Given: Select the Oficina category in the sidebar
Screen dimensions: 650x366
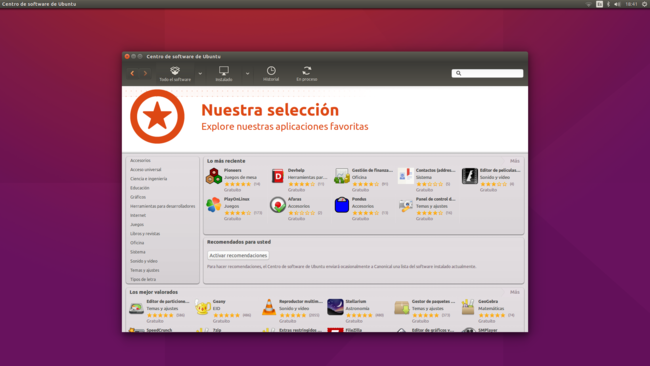Looking at the screenshot, I should (x=137, y=242).
